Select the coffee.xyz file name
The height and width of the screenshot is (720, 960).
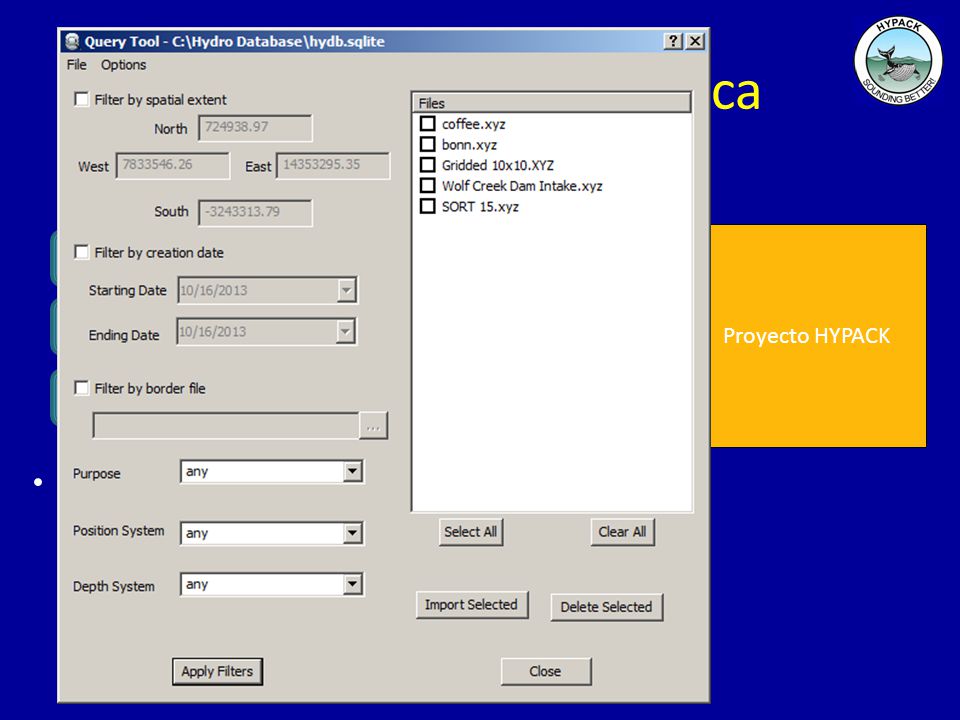(x=473, y=124)
